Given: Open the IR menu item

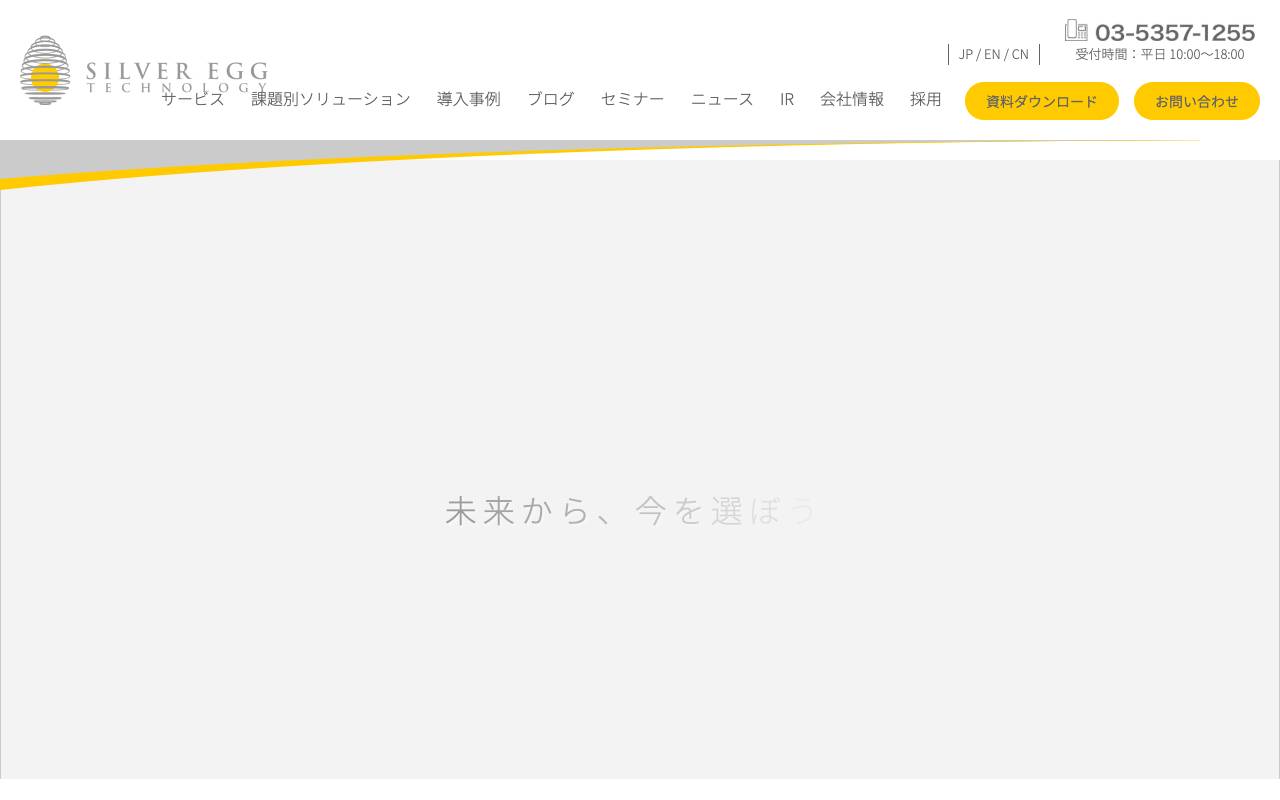Looking at the screenshot, I should click(x=787, y=98).
